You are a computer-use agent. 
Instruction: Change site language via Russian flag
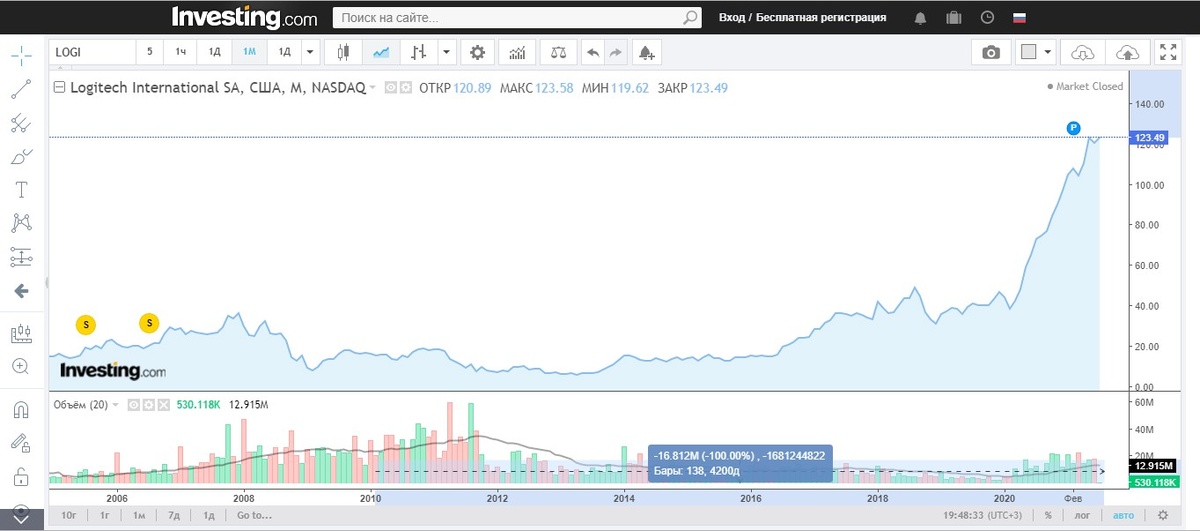[1020, 18]
